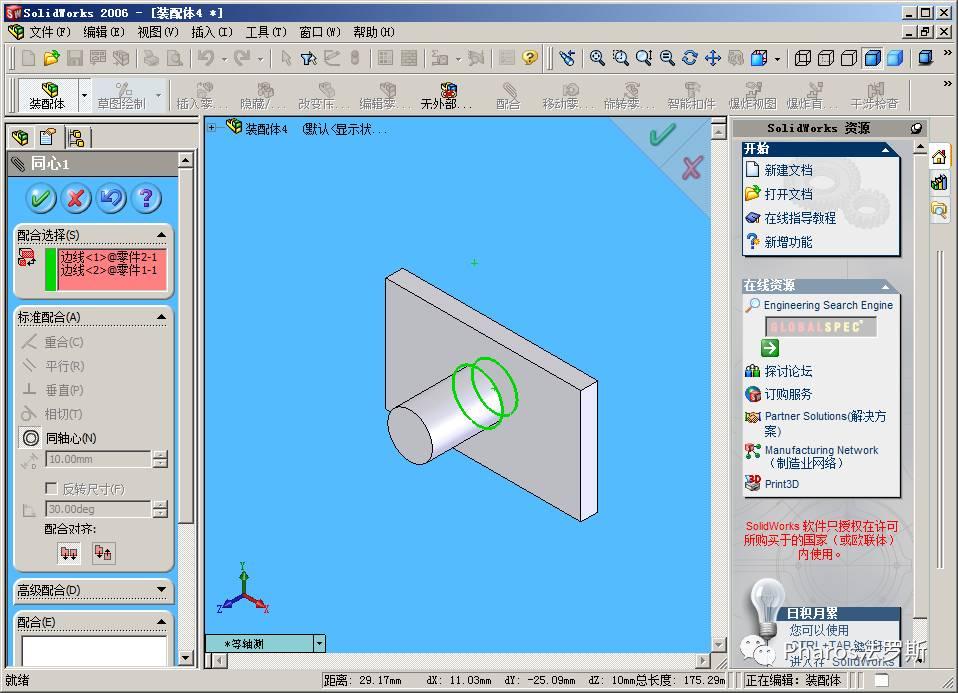Expand the 高级配合 section
The width and height of the screenshot is (958, 693).
pyautogui.click(x=161, y=590)
